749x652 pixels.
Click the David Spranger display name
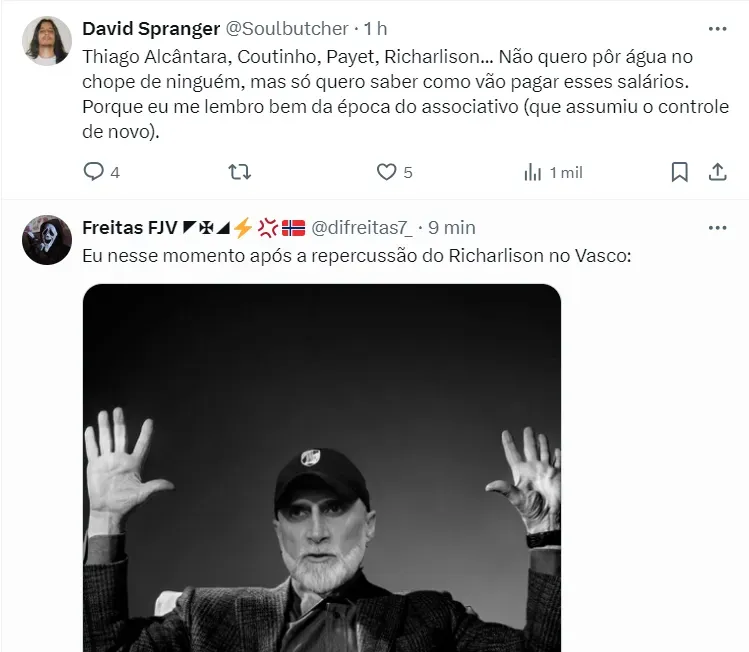point(151,29)
